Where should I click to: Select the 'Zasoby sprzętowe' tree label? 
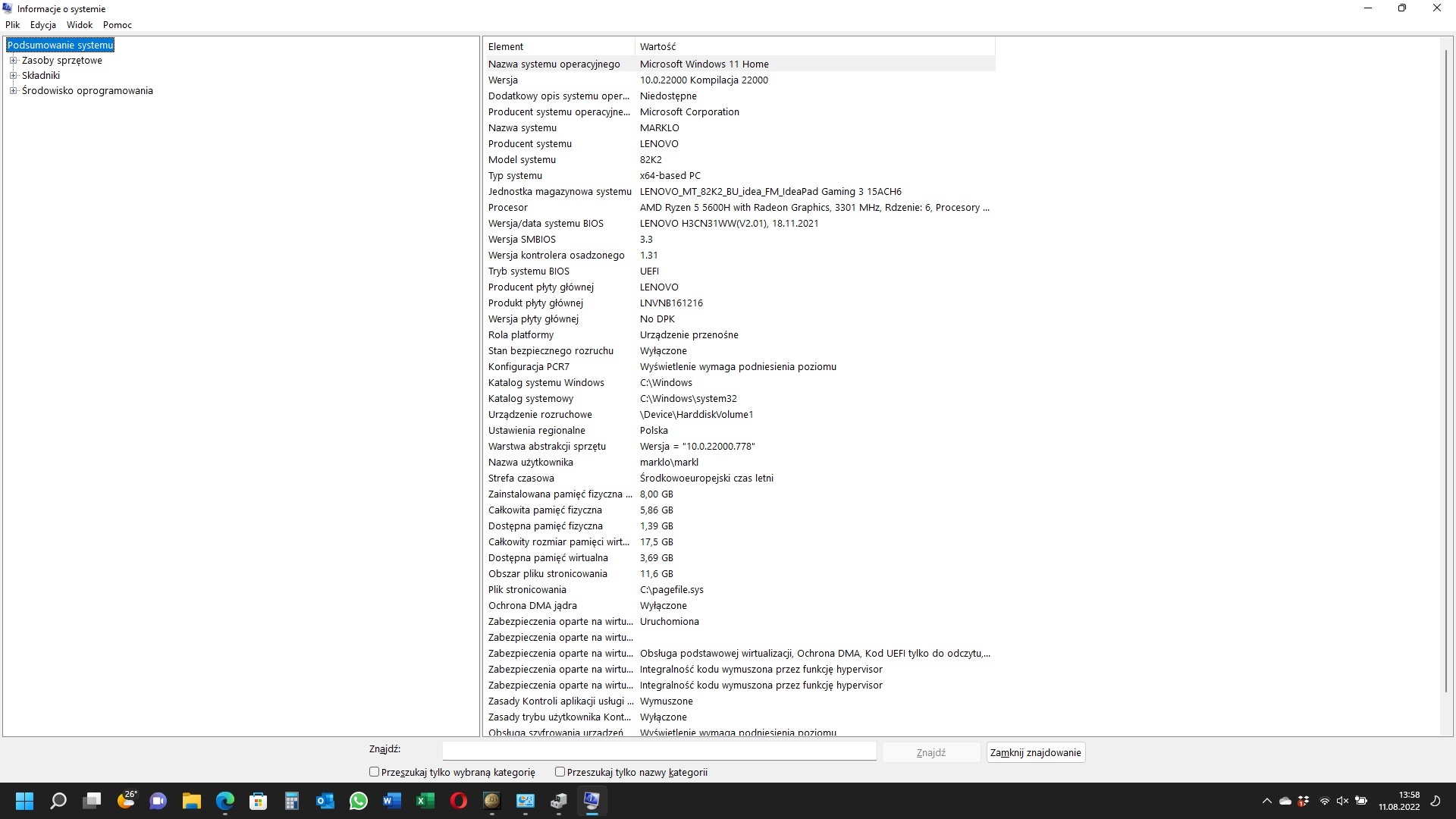click(62, 61)
